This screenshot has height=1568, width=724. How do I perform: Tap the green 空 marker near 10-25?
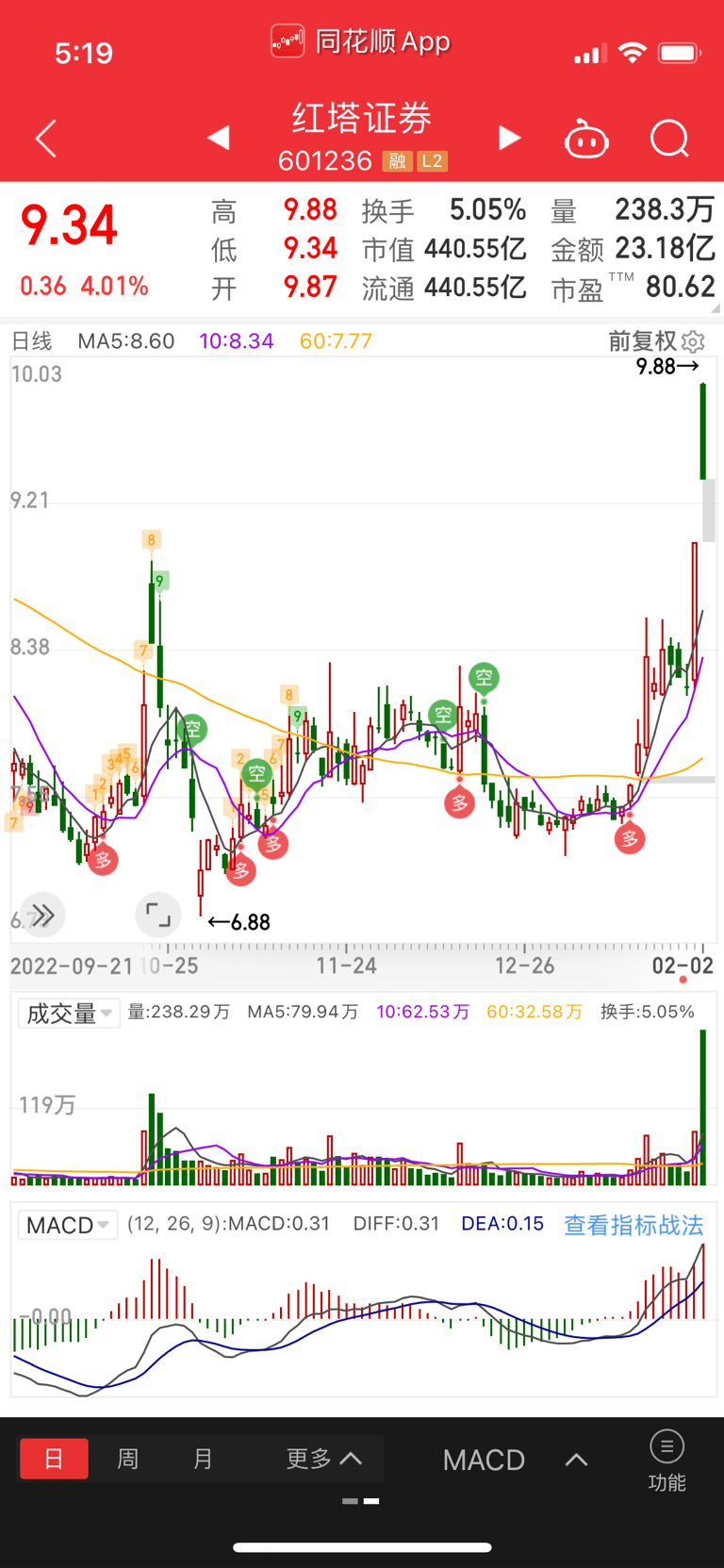click(191, 729)
